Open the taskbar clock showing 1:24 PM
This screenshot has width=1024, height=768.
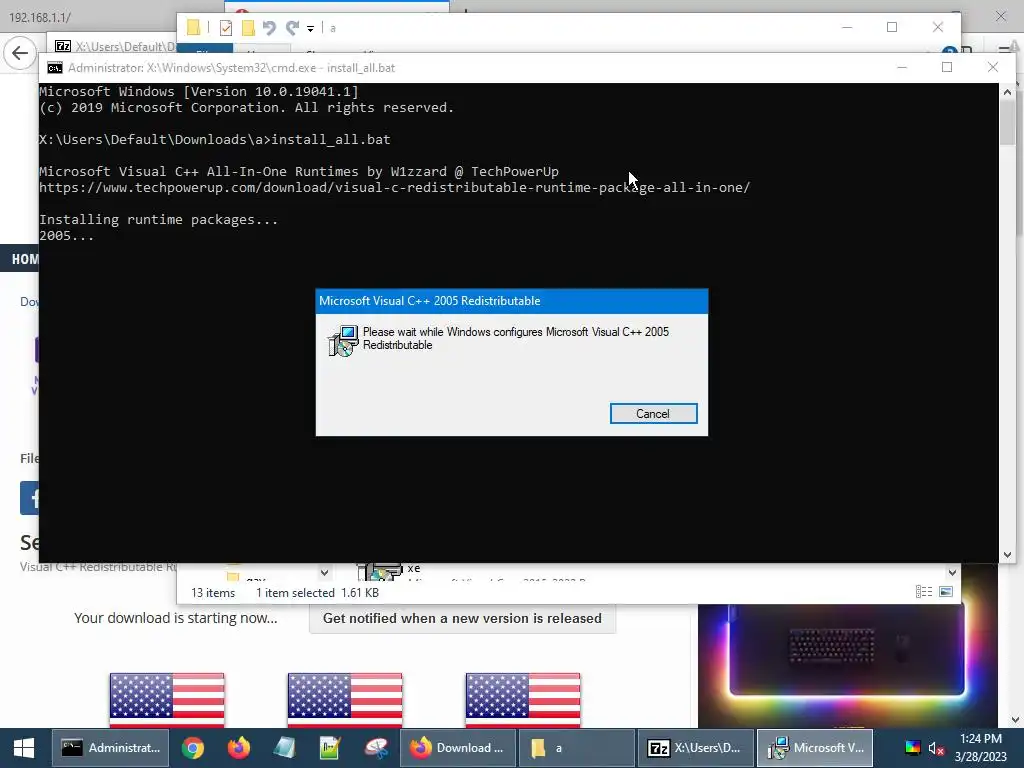pyautogui.click(x=980, y=748)
